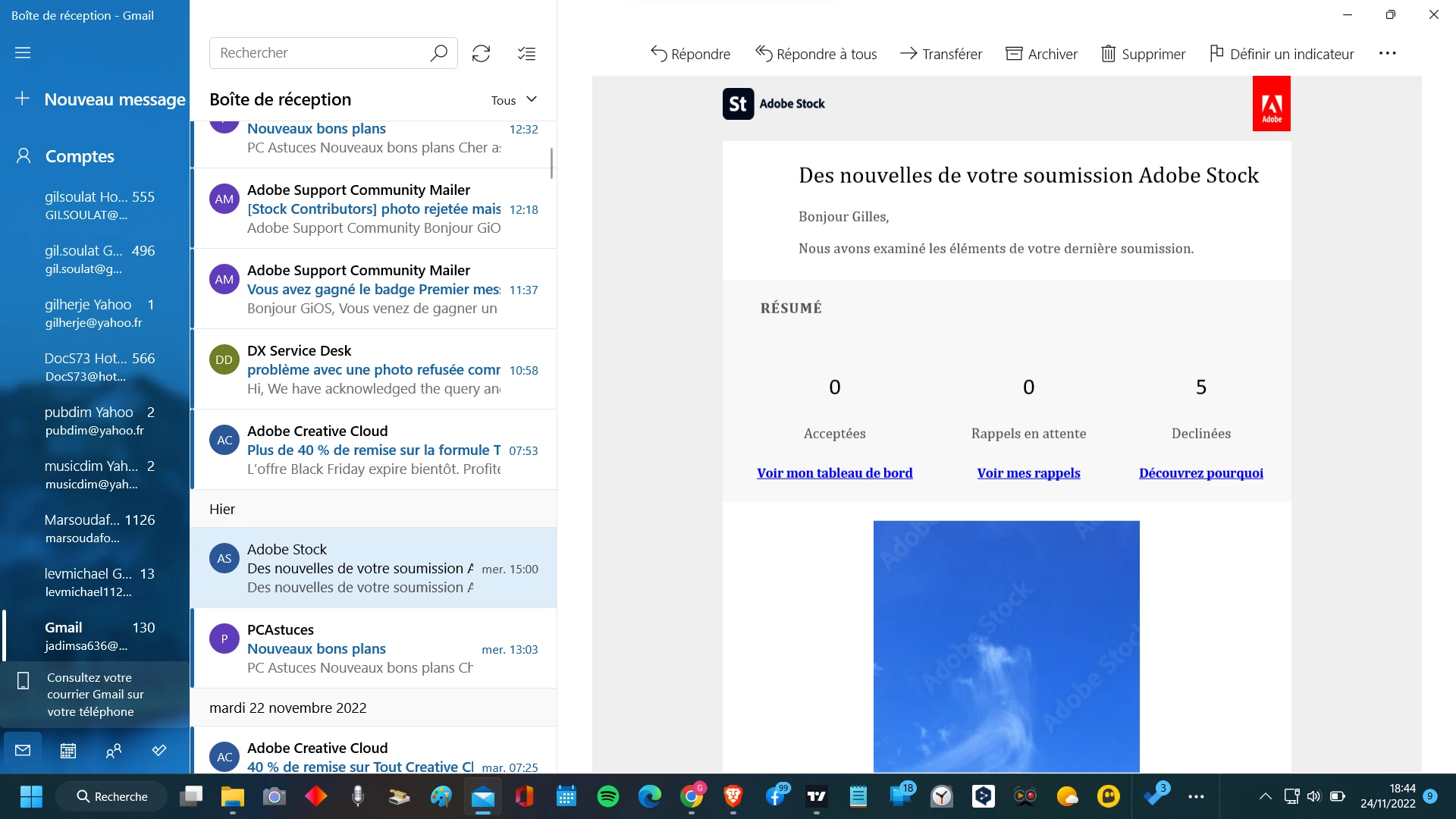This screenshot has width=1456, height=819.
Task: Click the Répondre reply button
Action: (690, 54)
